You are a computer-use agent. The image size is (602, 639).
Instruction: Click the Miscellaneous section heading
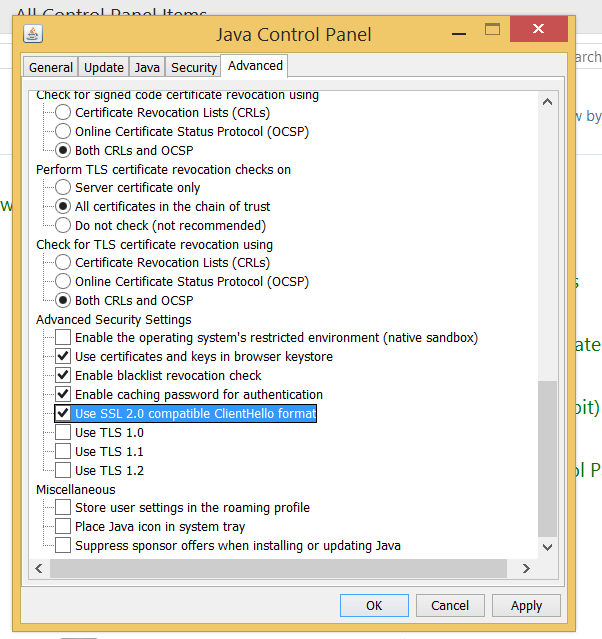(76, 489)
